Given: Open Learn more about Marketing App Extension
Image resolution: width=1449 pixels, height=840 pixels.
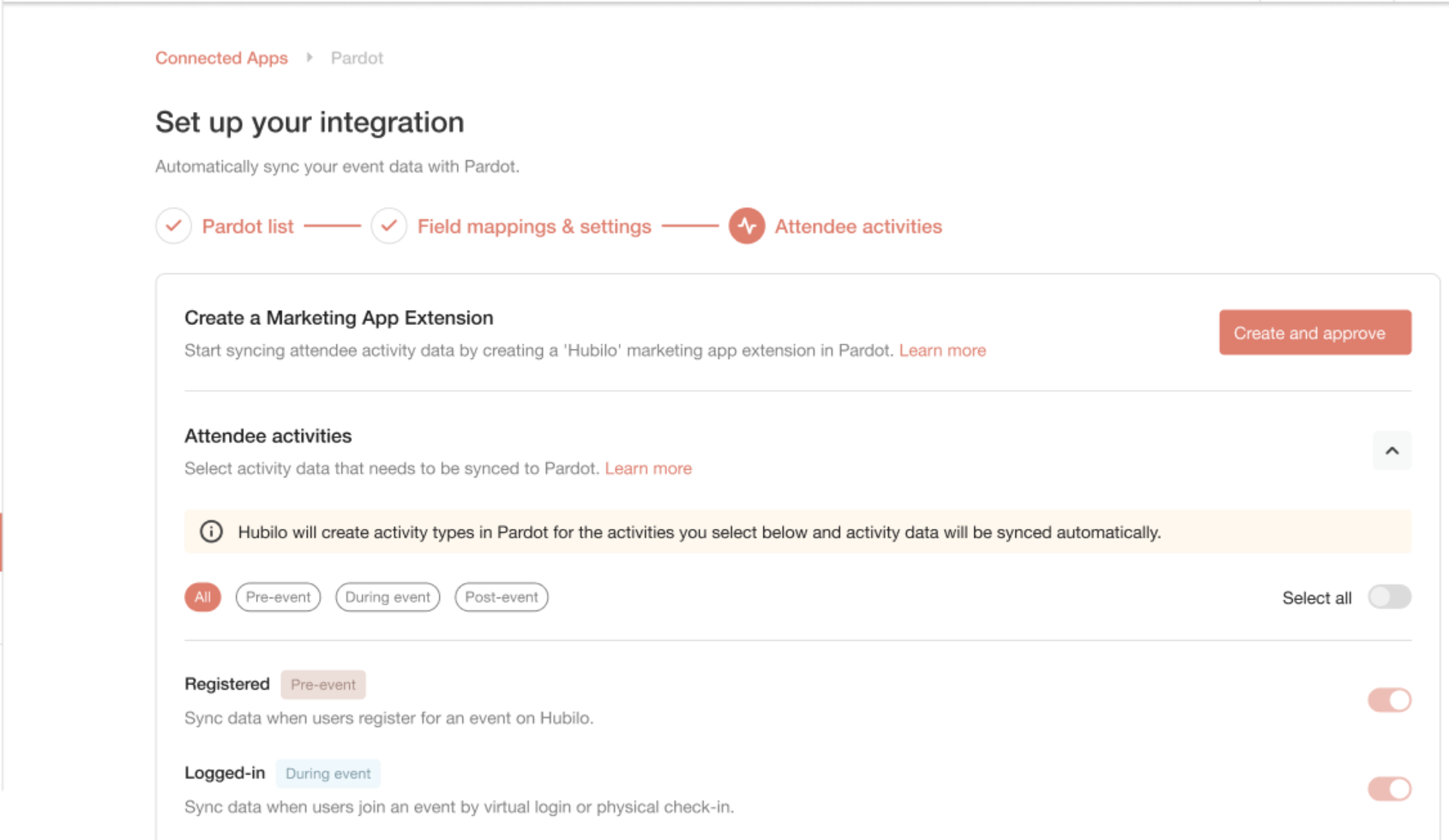Looking at the screenshot, I should pyautogui.click(x=942, y=351).
